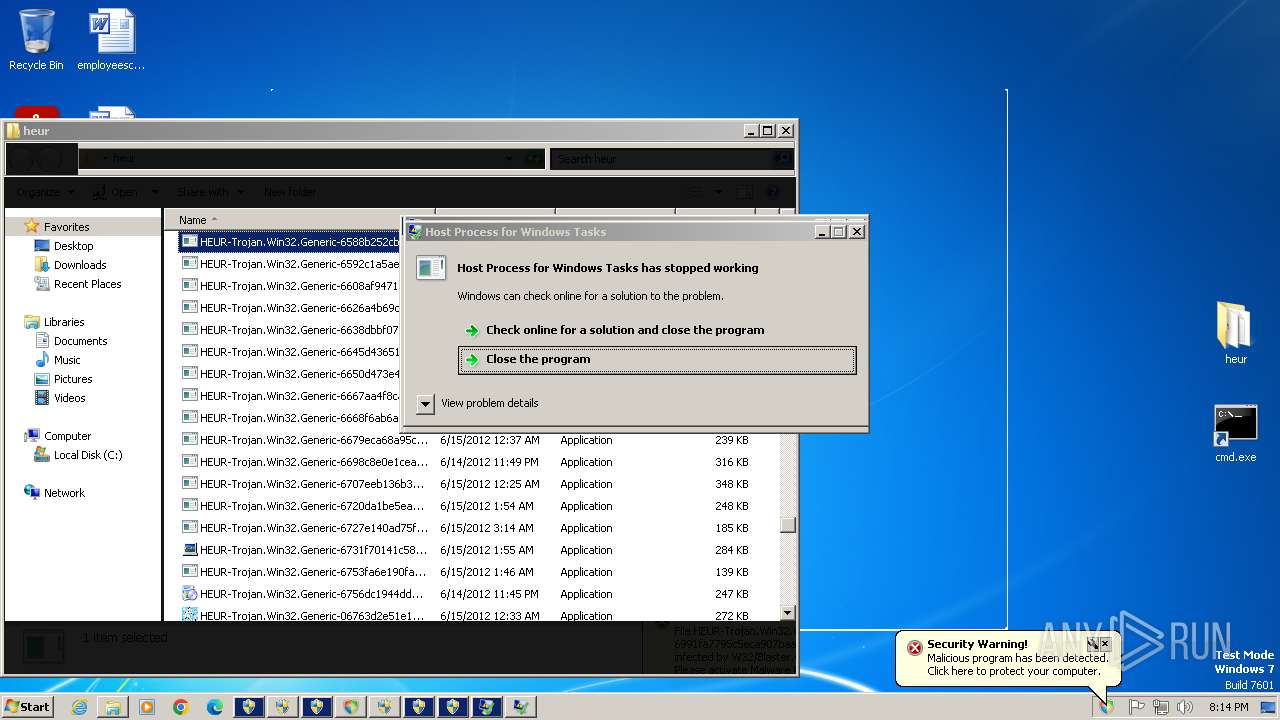Open the Documents library

[x=80, y=341]
